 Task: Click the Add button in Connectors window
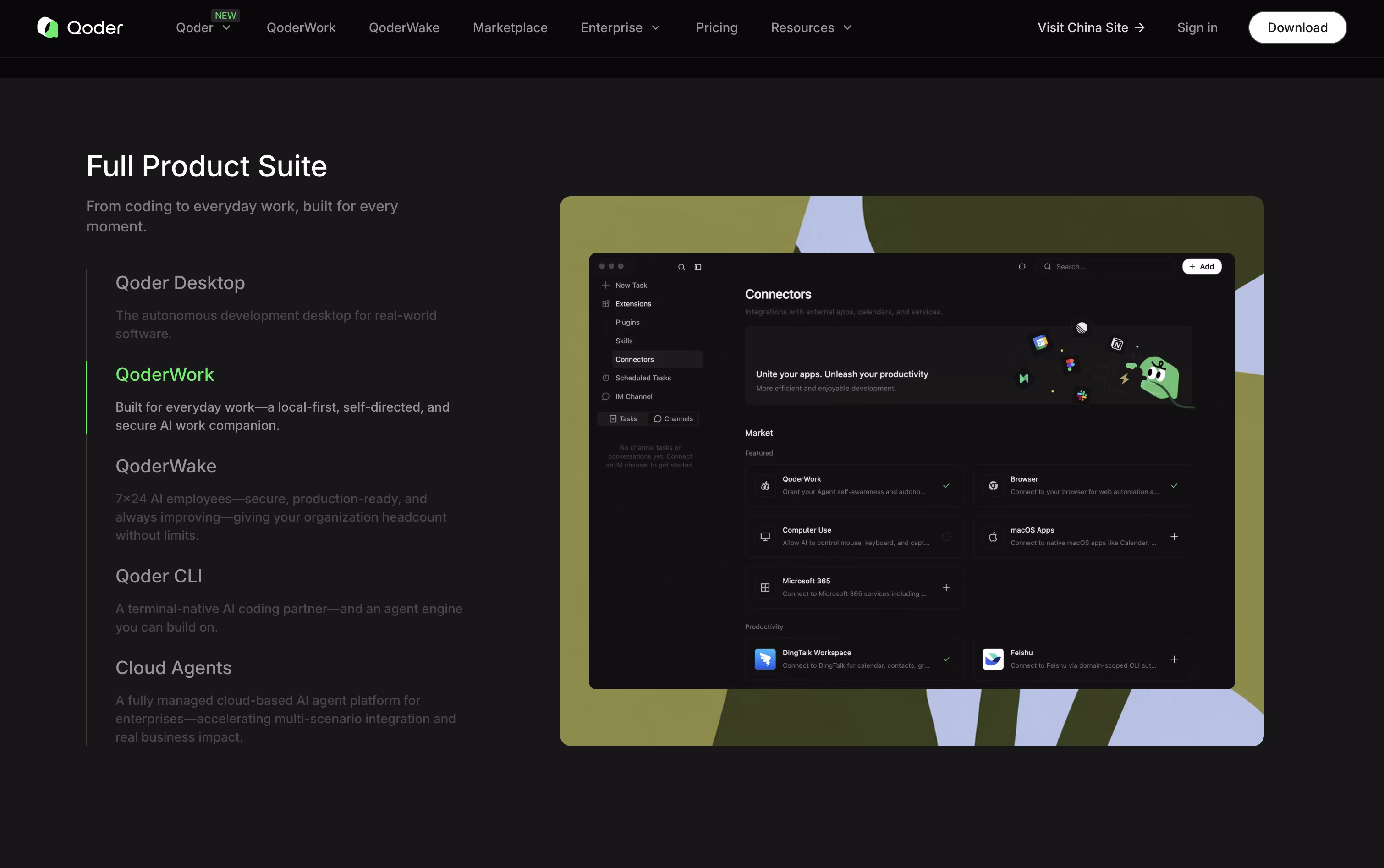(x=1202, y=266)
